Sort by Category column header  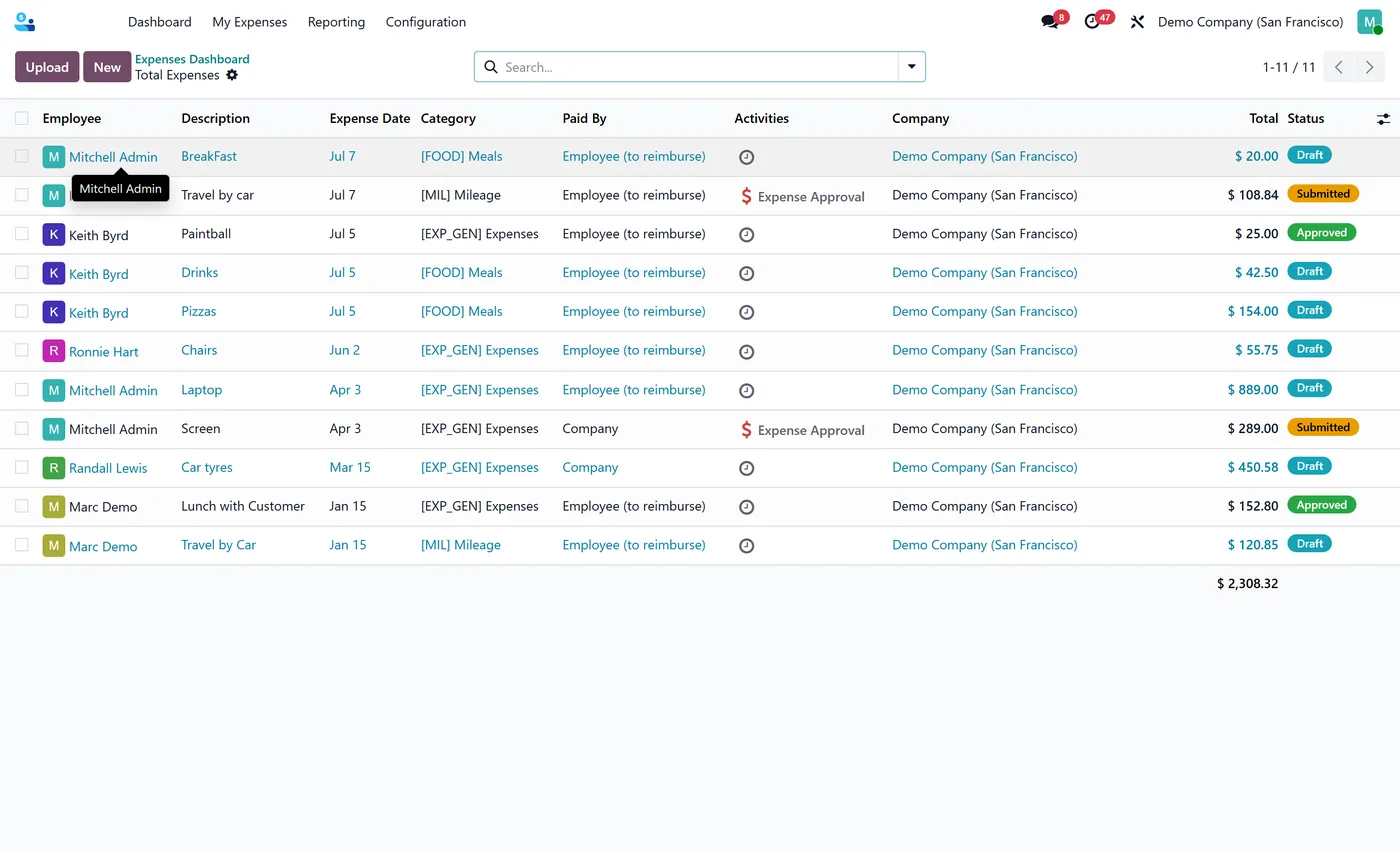(x=448, y=118)
